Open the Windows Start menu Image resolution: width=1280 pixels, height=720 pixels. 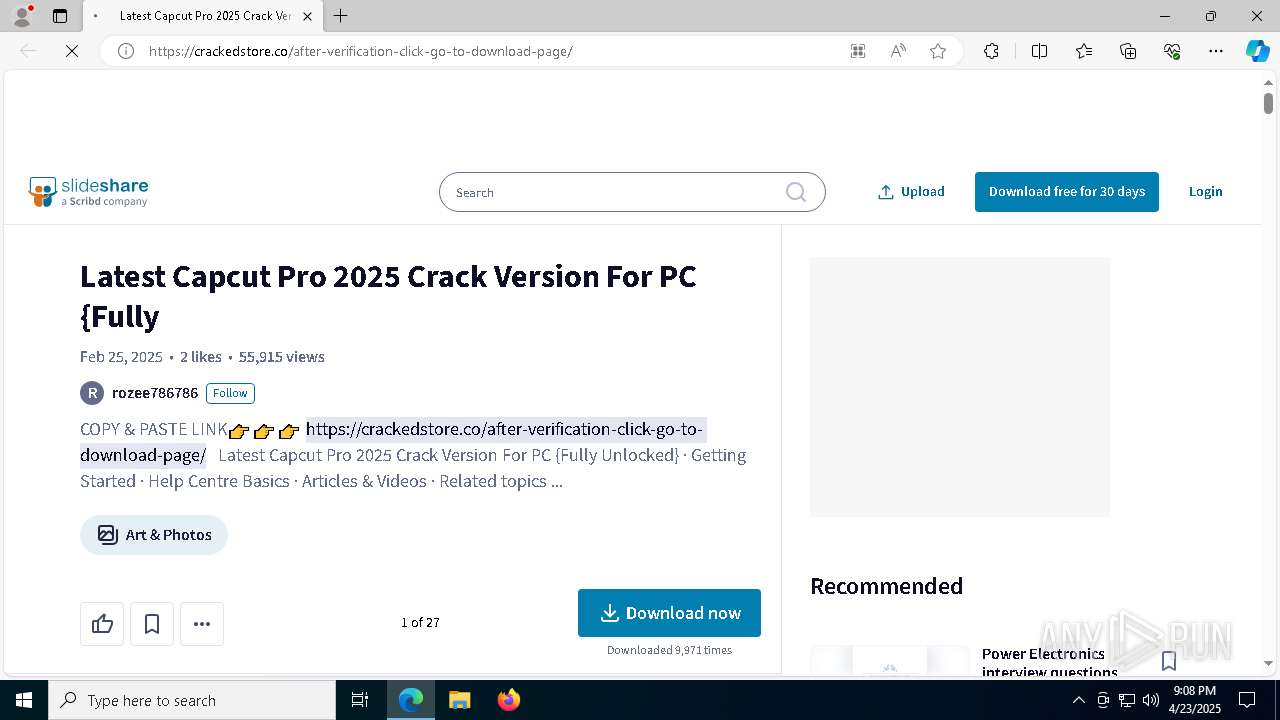pos(24,700)
